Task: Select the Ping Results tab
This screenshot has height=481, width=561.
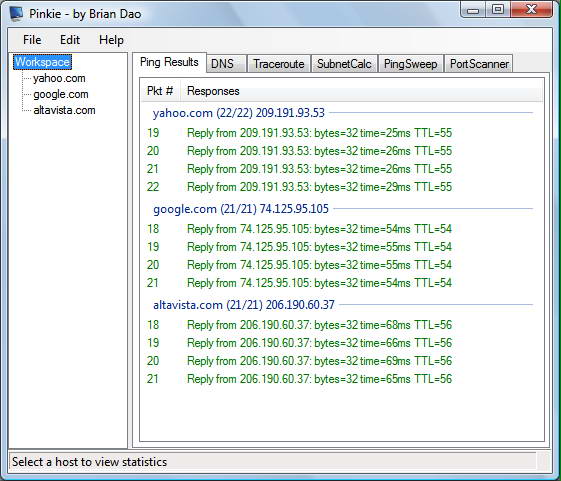Action: tap(169, 62)
